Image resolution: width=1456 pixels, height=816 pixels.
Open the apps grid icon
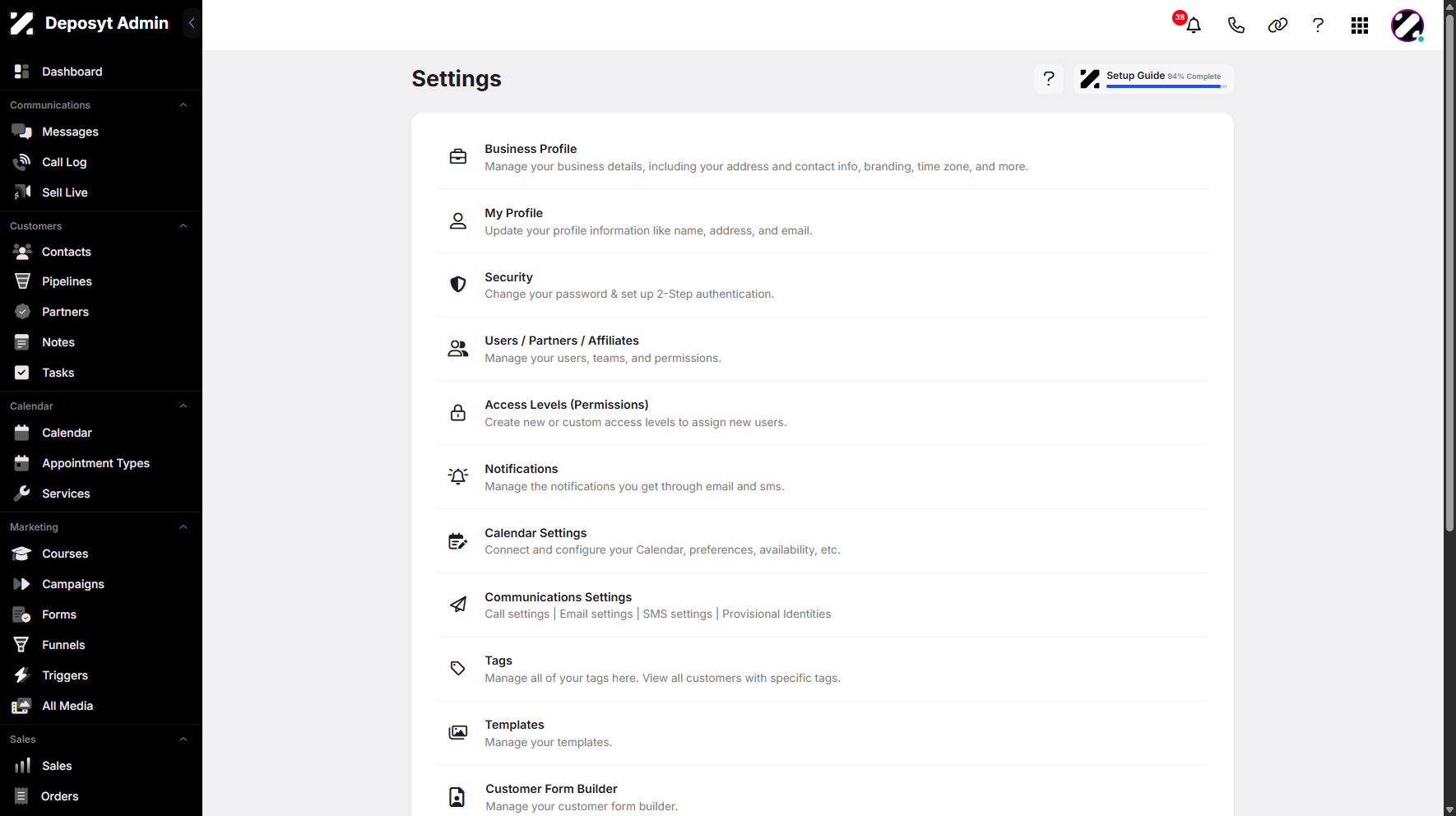(1360, 25)
